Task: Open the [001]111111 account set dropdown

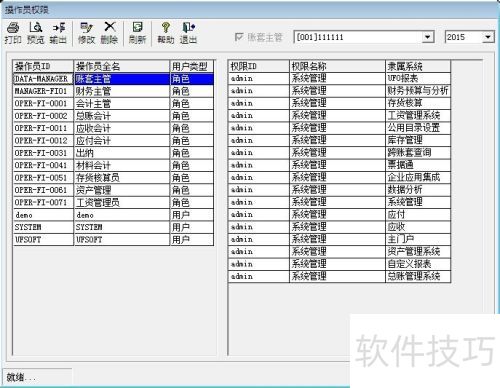Action: (x=428, y=37)
